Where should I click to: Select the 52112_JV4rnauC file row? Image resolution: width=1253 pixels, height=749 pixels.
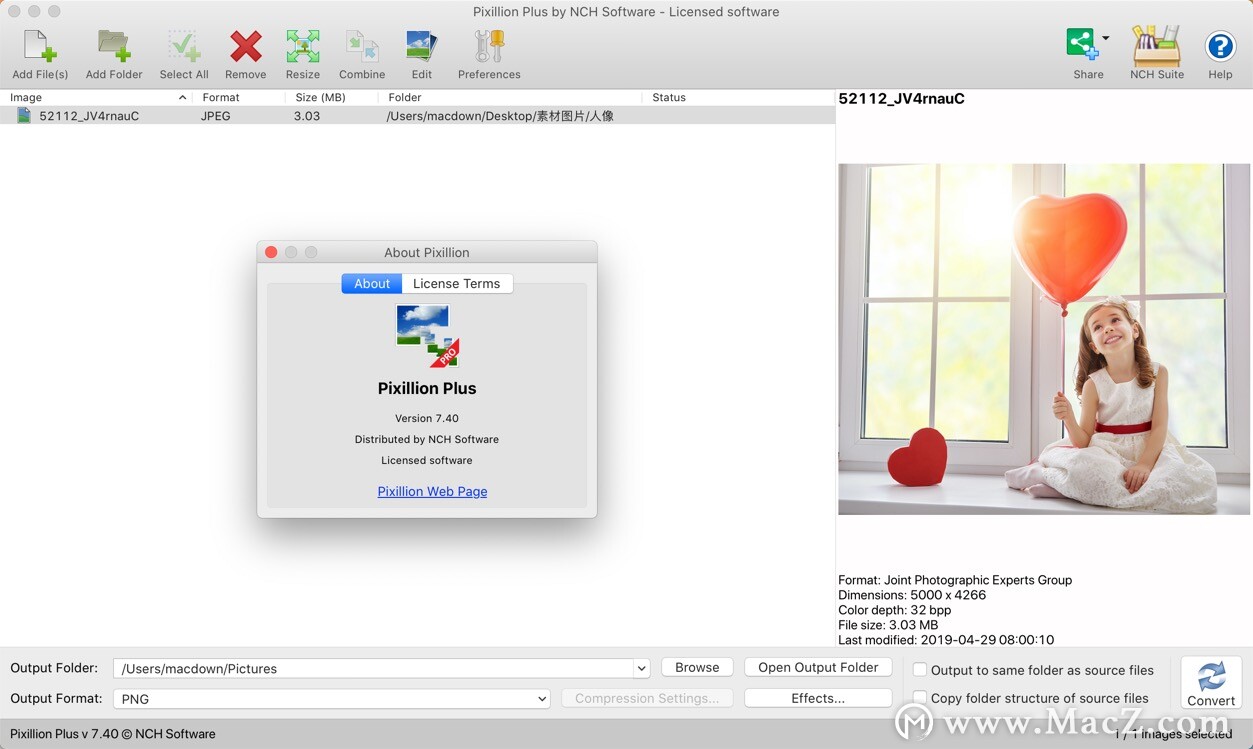coord(417,116)
